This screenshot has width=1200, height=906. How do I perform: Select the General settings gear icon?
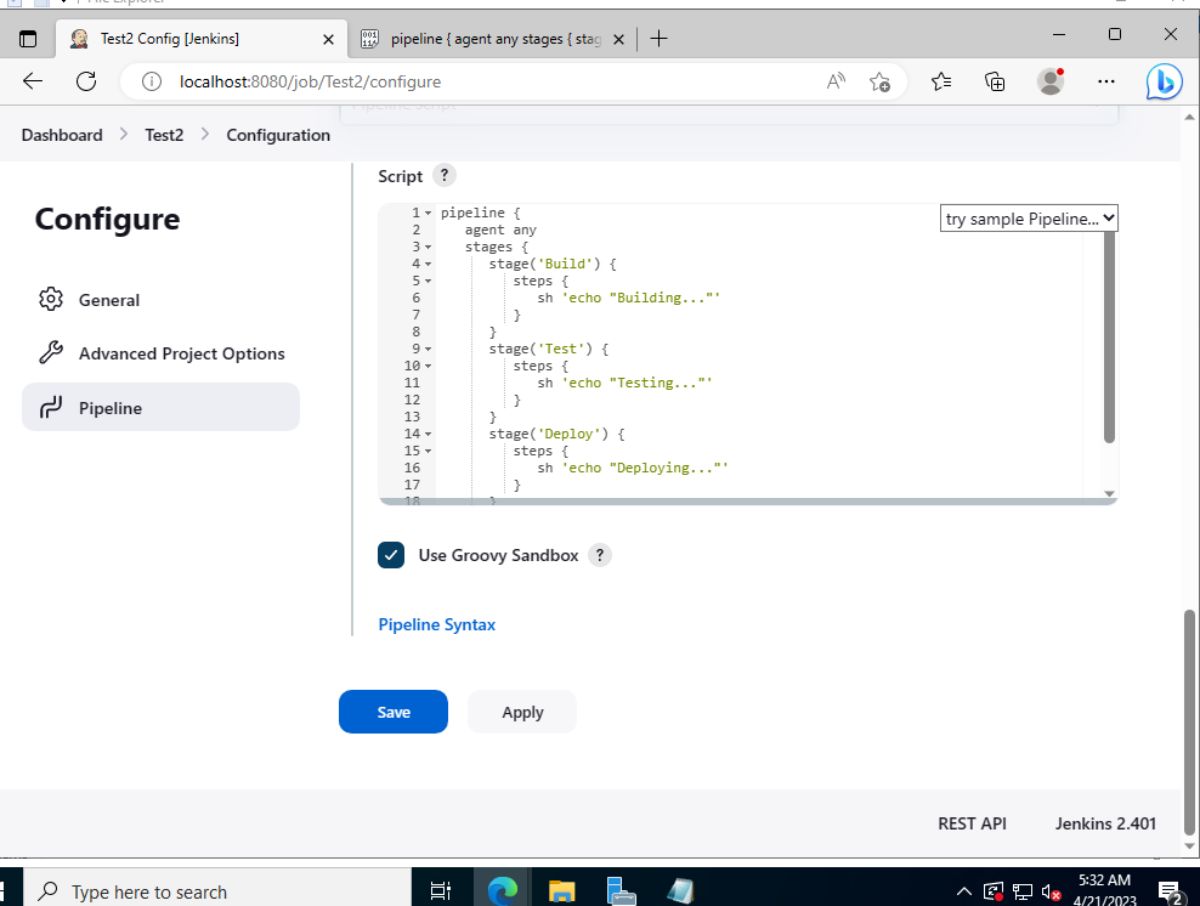51,299
